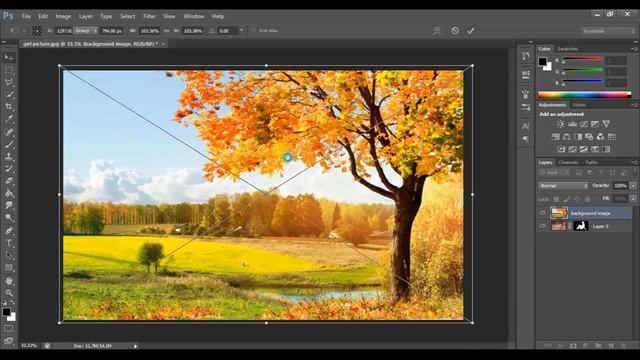The height and width of the screenshot is (360, 640).
Task: Open the Opacity slider arrow
Action: tap(633, 186)
